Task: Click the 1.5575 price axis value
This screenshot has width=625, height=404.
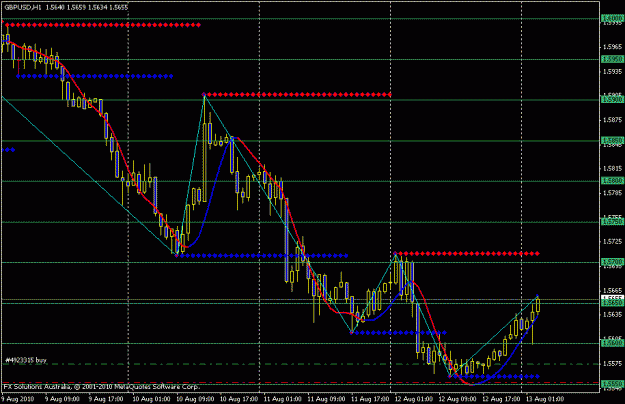Action: click(613, 363)
